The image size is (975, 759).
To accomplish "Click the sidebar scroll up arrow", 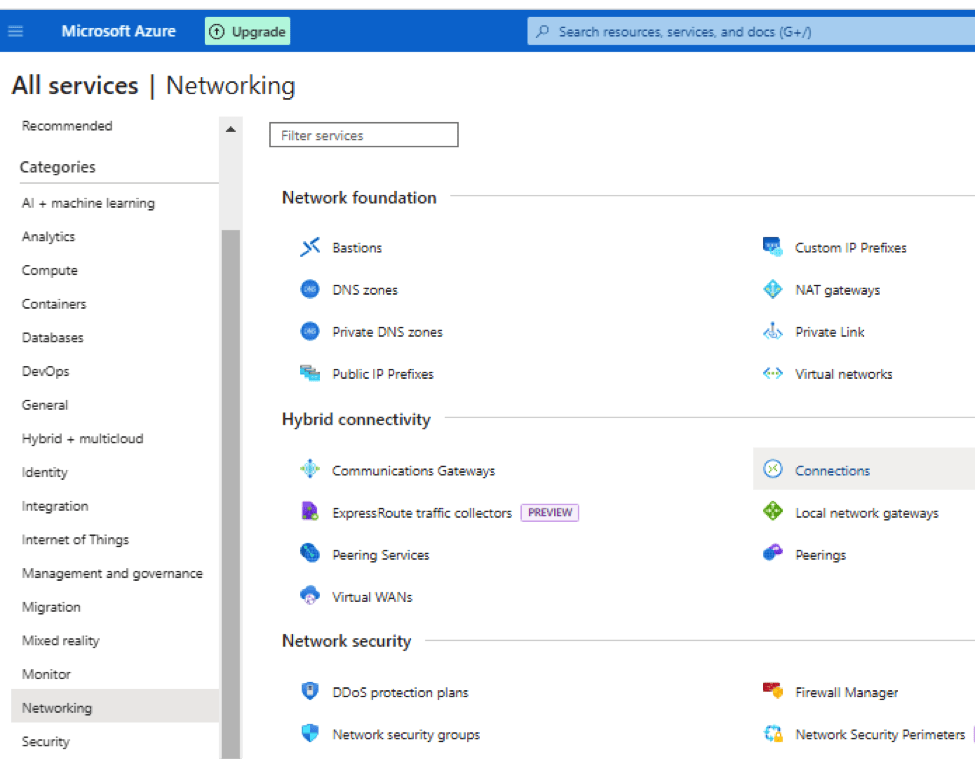I will [231, 130].
